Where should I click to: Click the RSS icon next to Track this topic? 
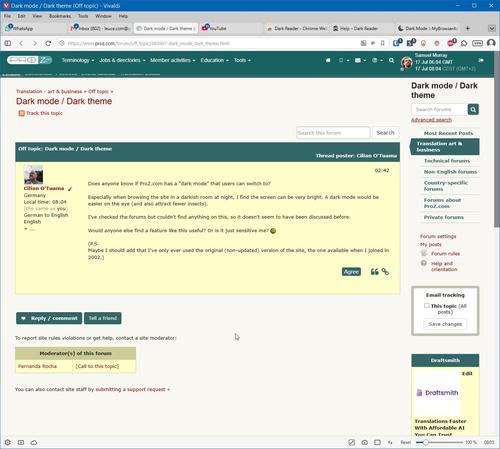pos(22,113)
